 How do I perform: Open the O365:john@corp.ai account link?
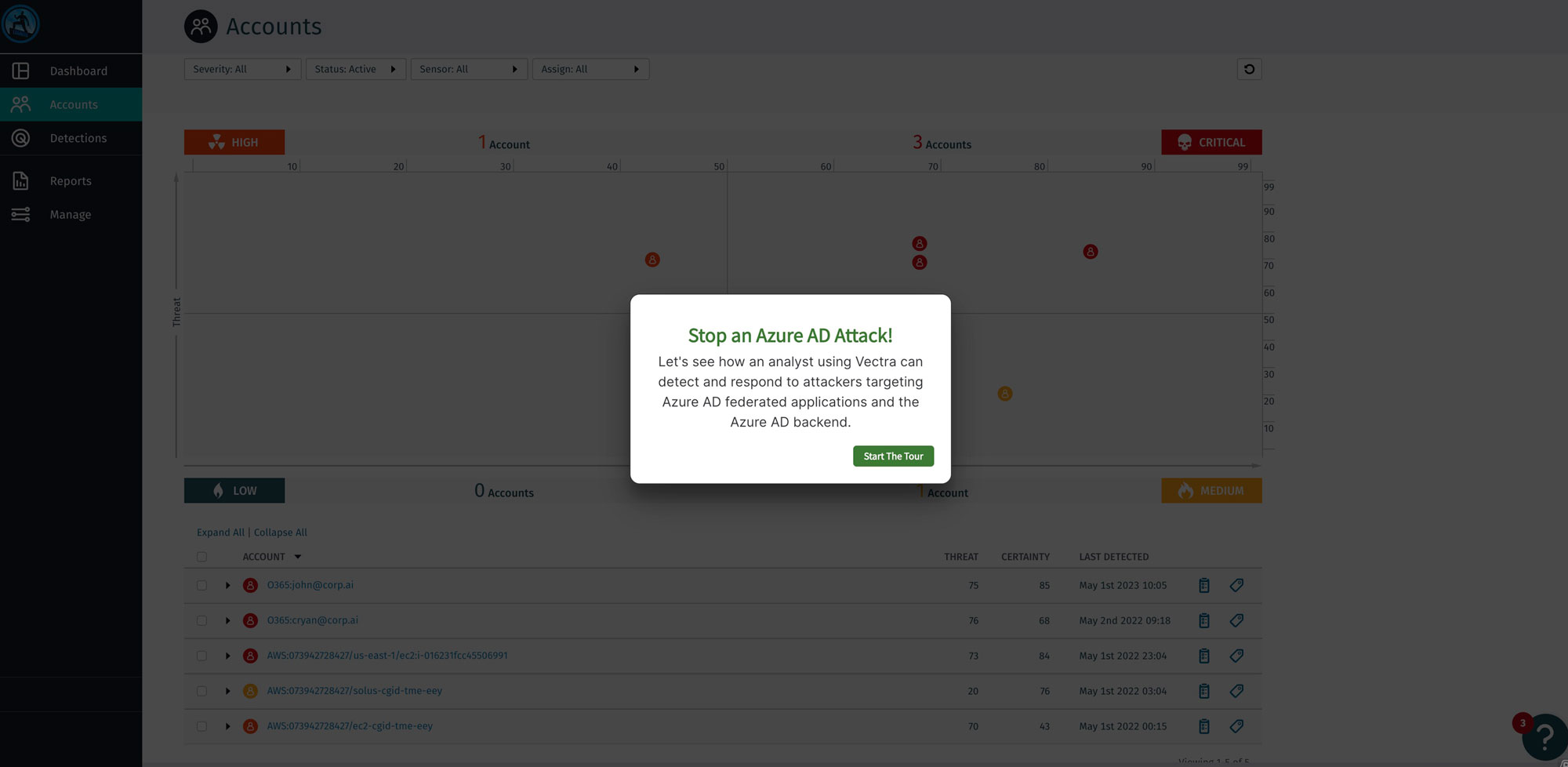click(310, 585)
